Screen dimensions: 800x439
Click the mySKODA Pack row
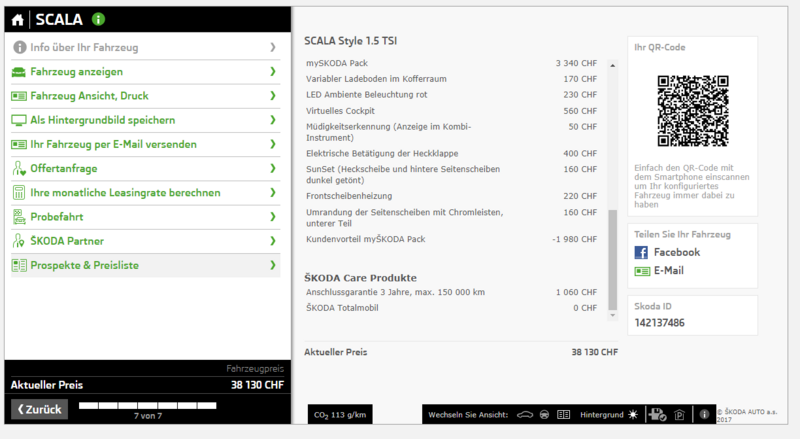(x=452, y=63)
